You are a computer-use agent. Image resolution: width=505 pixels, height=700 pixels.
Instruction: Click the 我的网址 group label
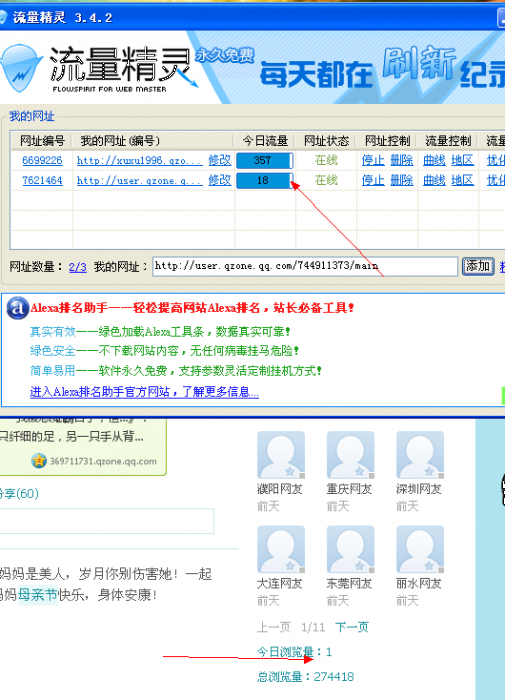pos(32,116)
